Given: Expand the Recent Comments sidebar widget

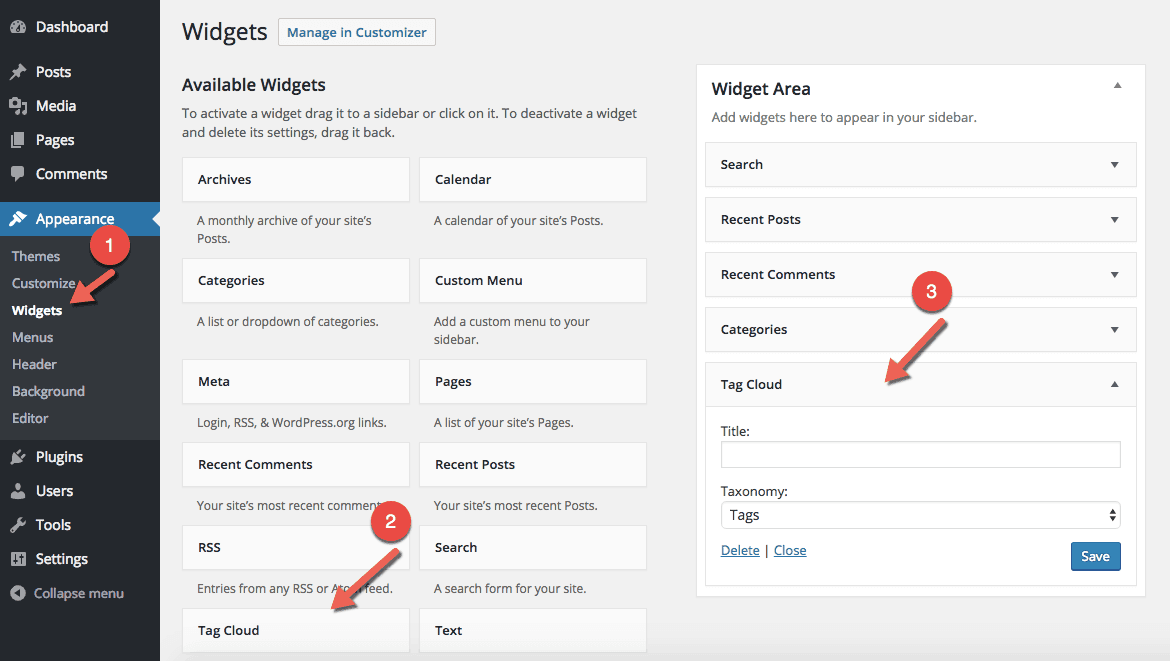Looking at the screenshot, I should pos(1114,275).
